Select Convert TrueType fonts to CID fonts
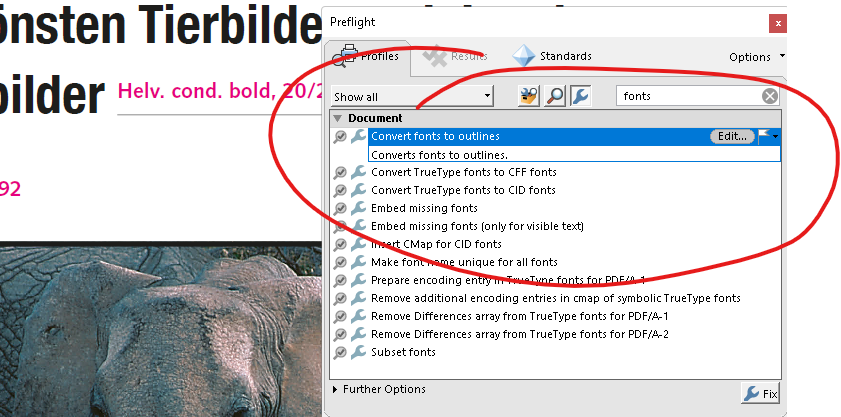 click(x=463, y=190)
